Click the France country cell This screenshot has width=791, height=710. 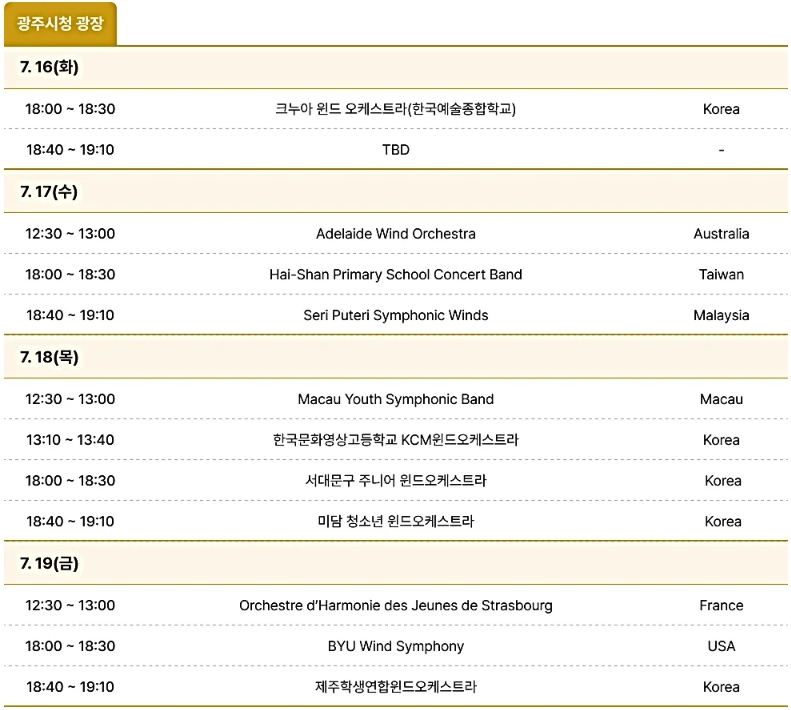click(721, 605)
